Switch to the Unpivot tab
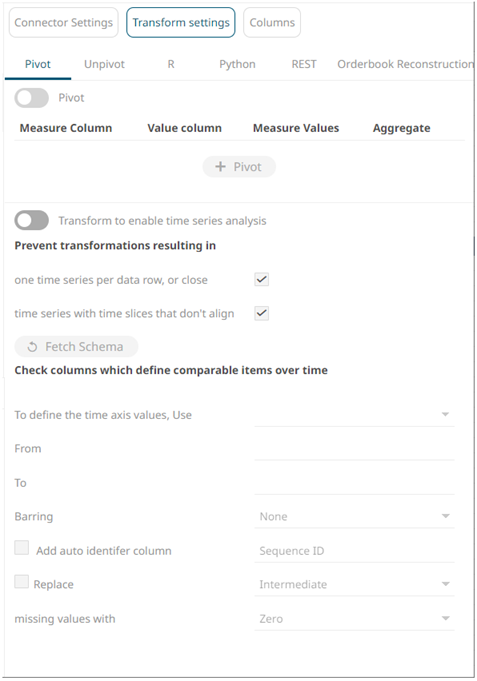The height and width of the screenshot is (681, 477). 104,64
